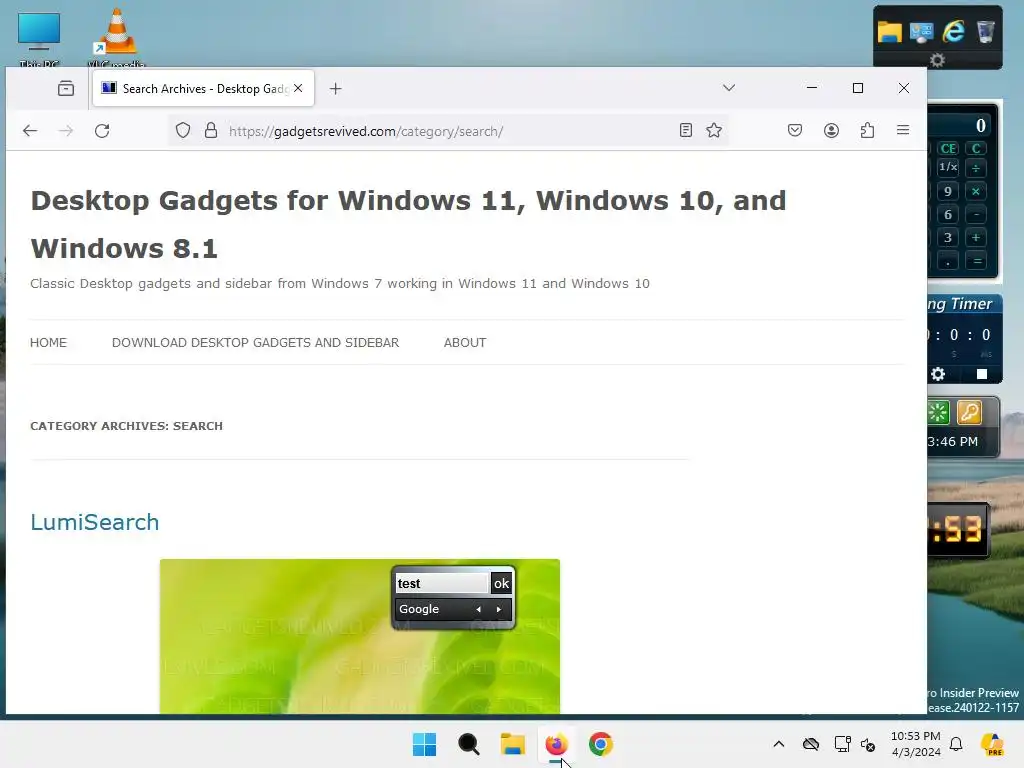Click the digital clock gadget showing :53

coord(957,530)
